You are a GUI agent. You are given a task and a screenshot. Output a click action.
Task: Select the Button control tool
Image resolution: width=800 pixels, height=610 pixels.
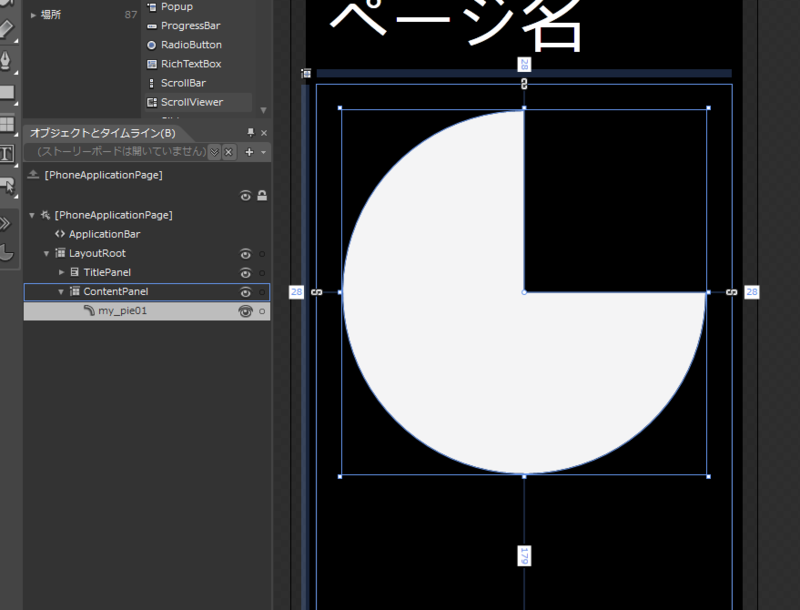click(x=7, y=186)
